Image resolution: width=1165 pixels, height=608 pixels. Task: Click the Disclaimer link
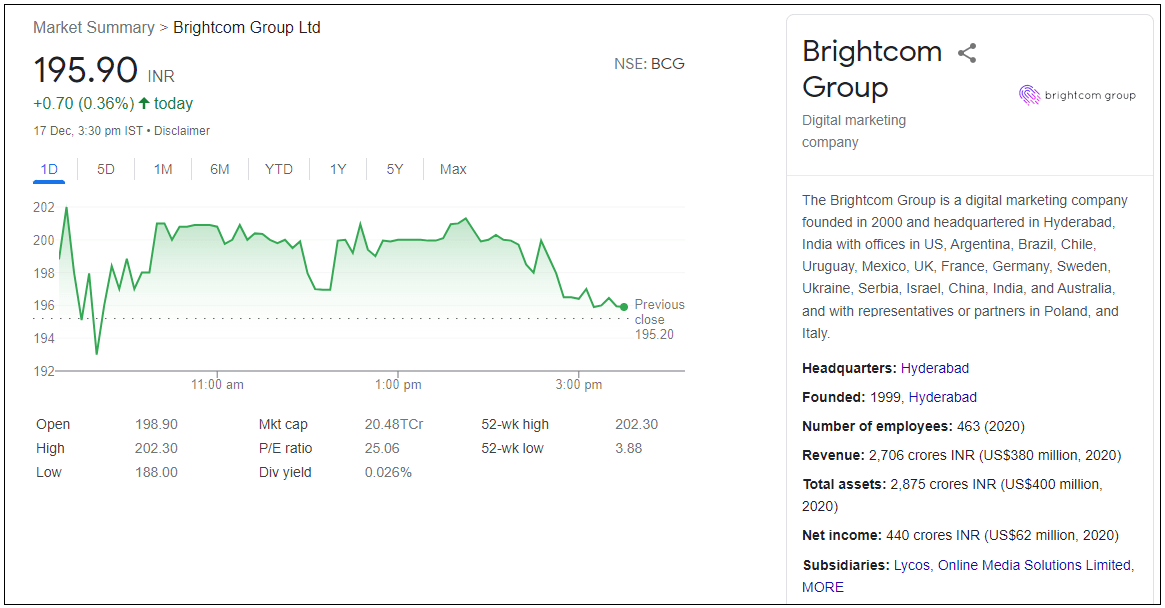click(x=182, y=131)
